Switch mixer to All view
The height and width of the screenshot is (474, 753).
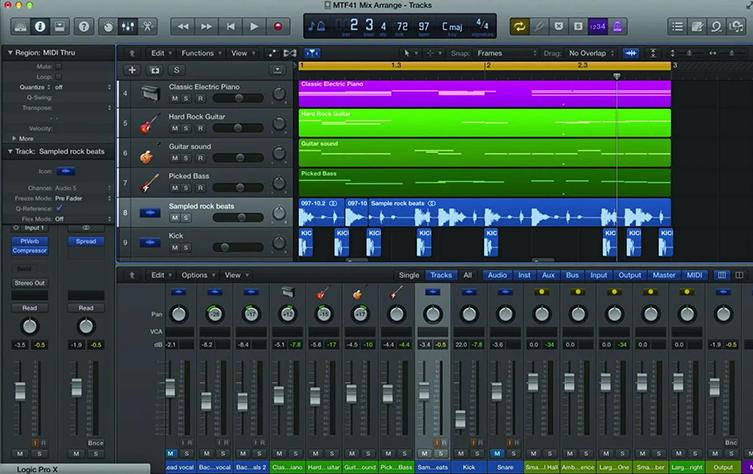coord(467,275)
